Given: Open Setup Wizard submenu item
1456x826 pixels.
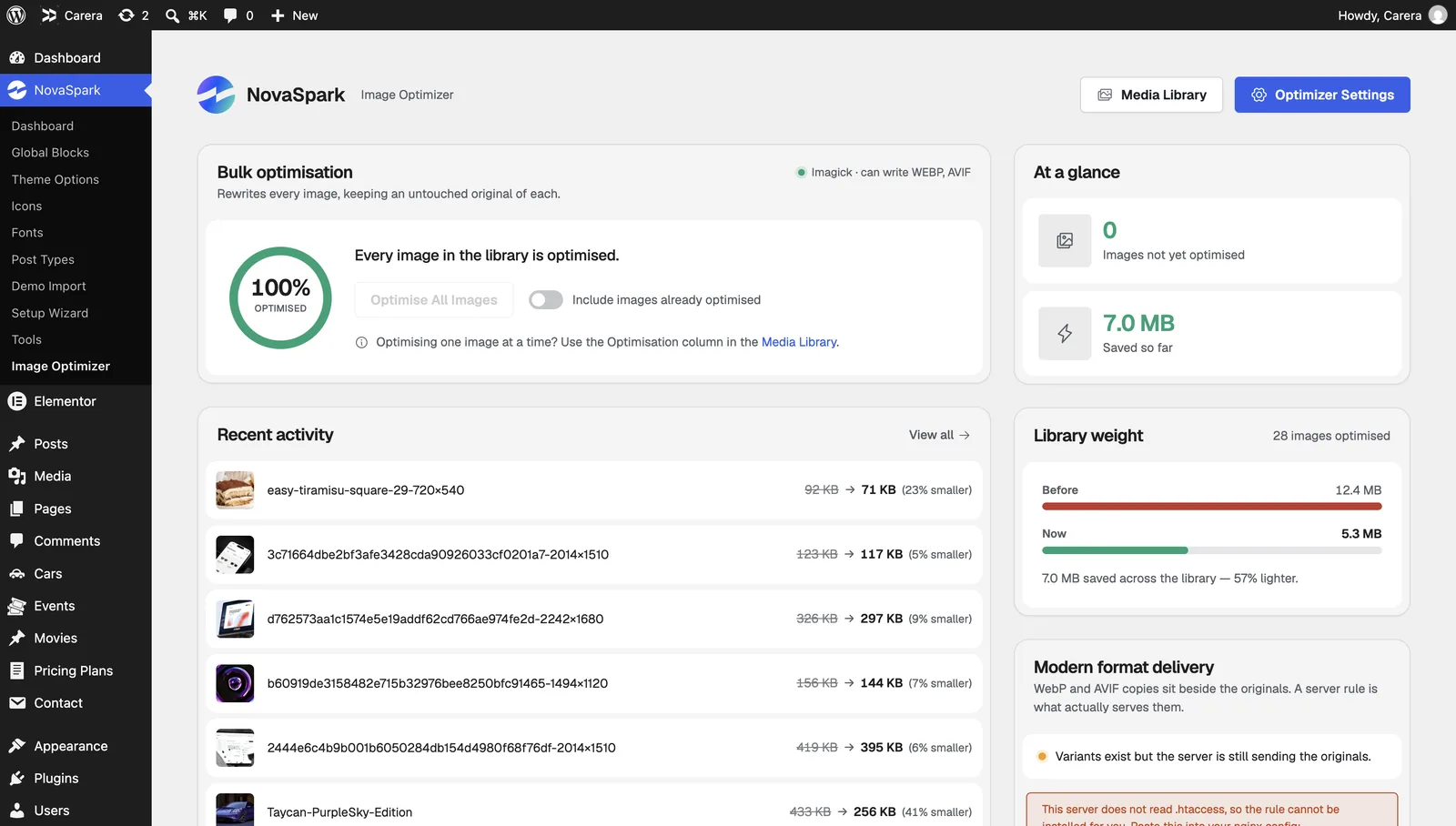Looking at the screenshot, I should (x=50, y=313).
